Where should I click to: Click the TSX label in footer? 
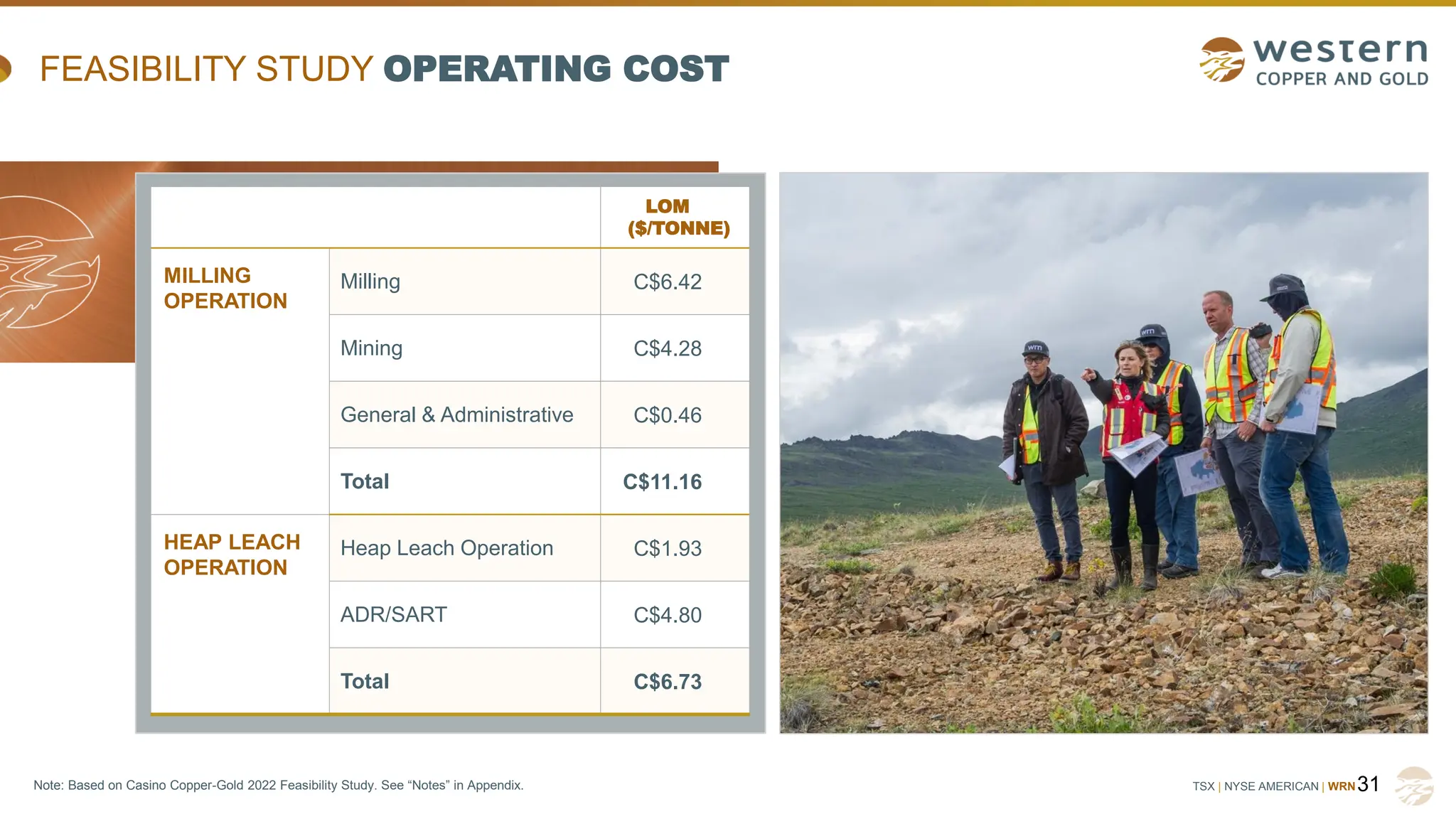click(x=1203, y=786)
